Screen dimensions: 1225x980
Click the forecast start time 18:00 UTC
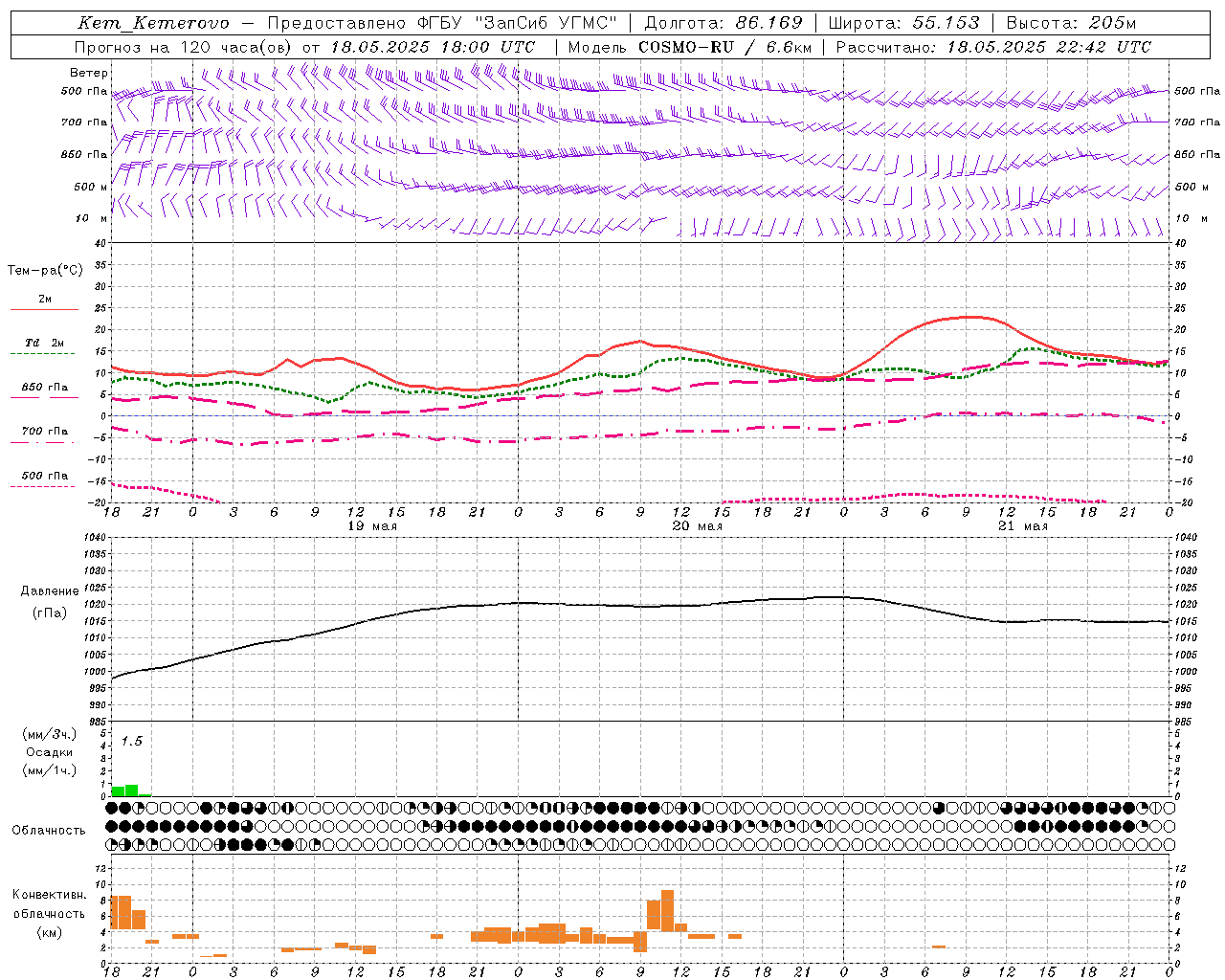pos(488,46)
